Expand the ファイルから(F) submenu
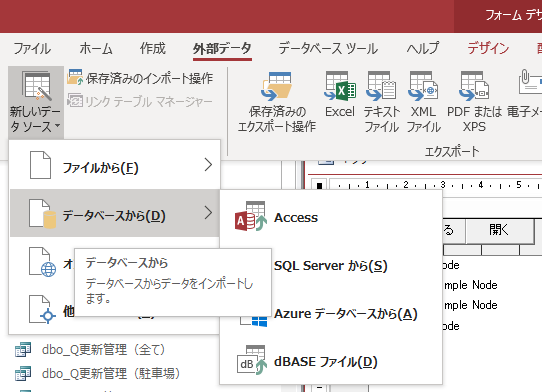542x392 pixels. coord(114,165)
